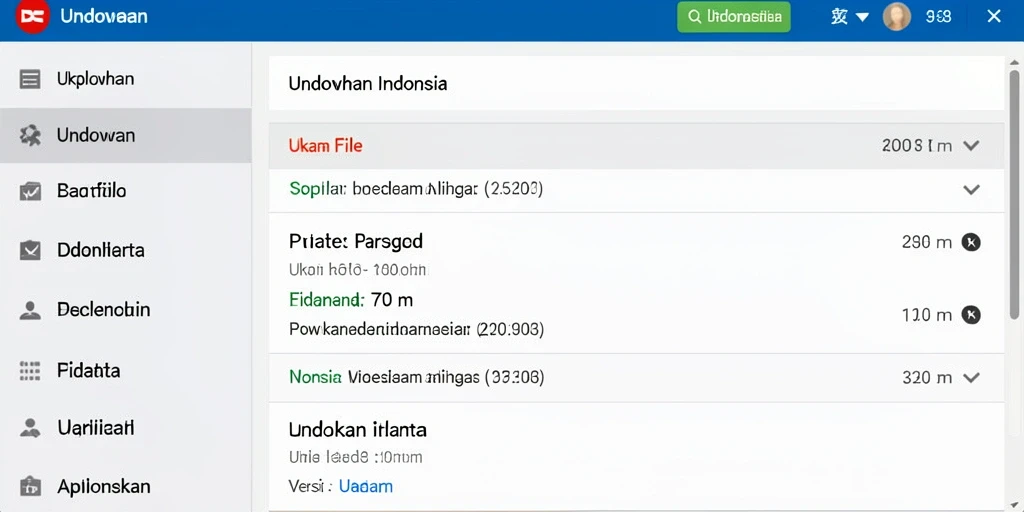Image resolution: width=1024 pixels, height=512 pixels.
Task: Click the Aplionskan briefcase icon
Action: 30,487
